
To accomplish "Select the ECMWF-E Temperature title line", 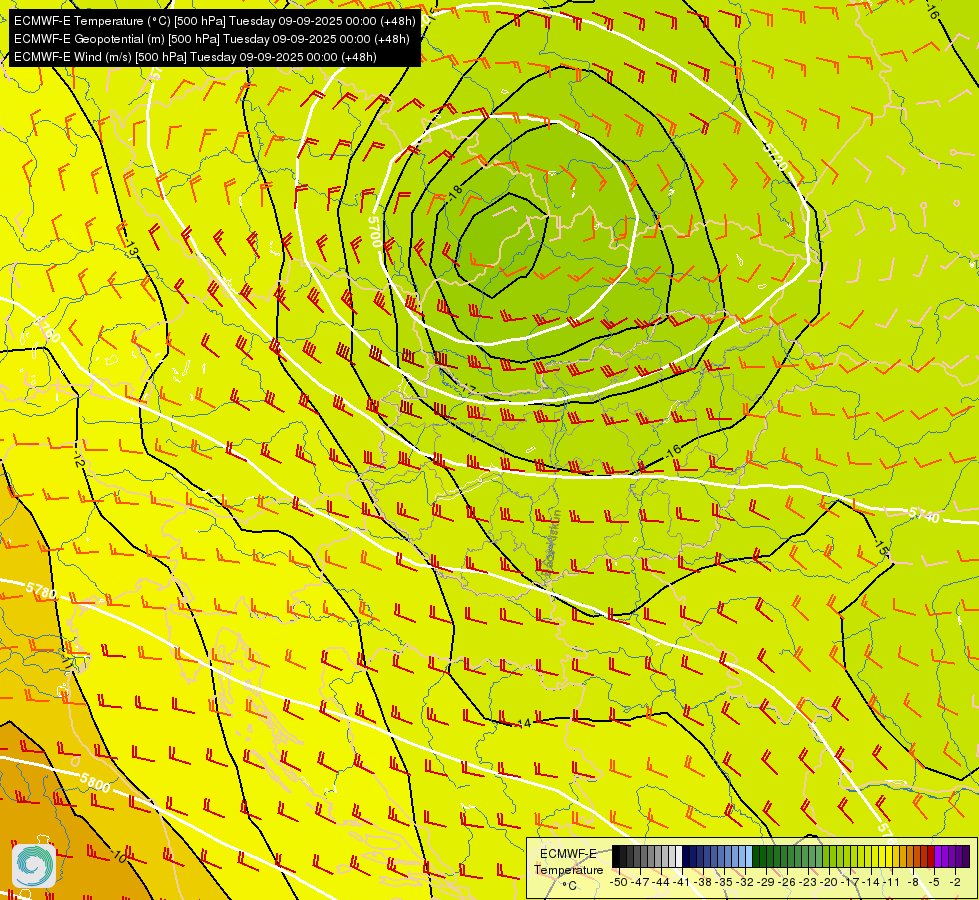I will tap(215, 21).
